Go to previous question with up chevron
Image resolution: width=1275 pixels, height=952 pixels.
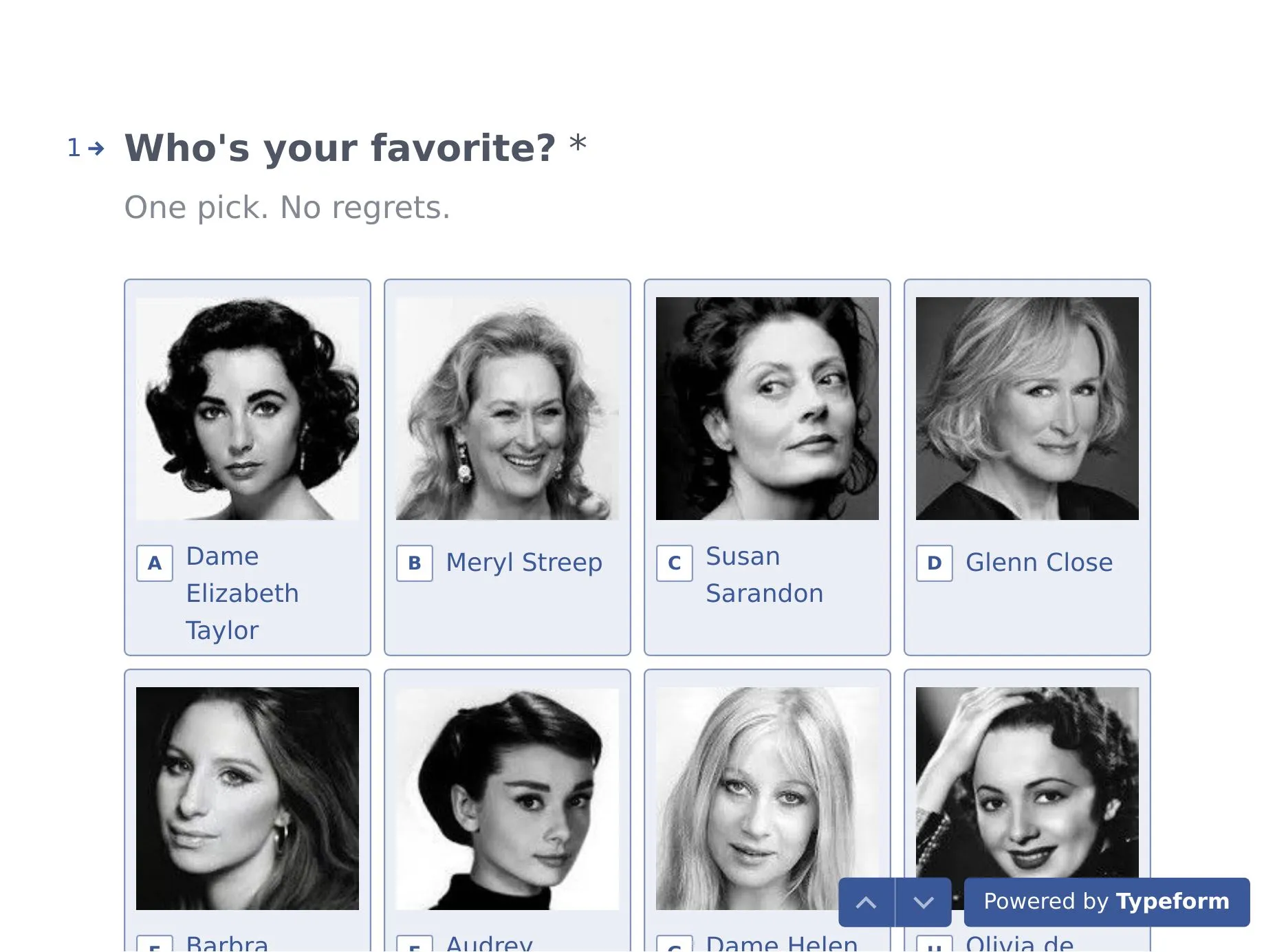(867, 902)
